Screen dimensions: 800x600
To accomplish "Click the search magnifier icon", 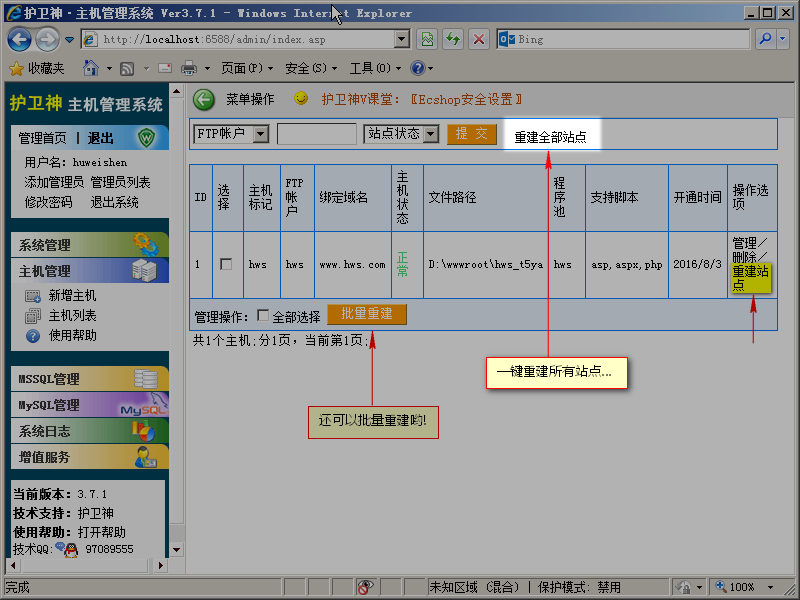I will [x=765, y=39].
